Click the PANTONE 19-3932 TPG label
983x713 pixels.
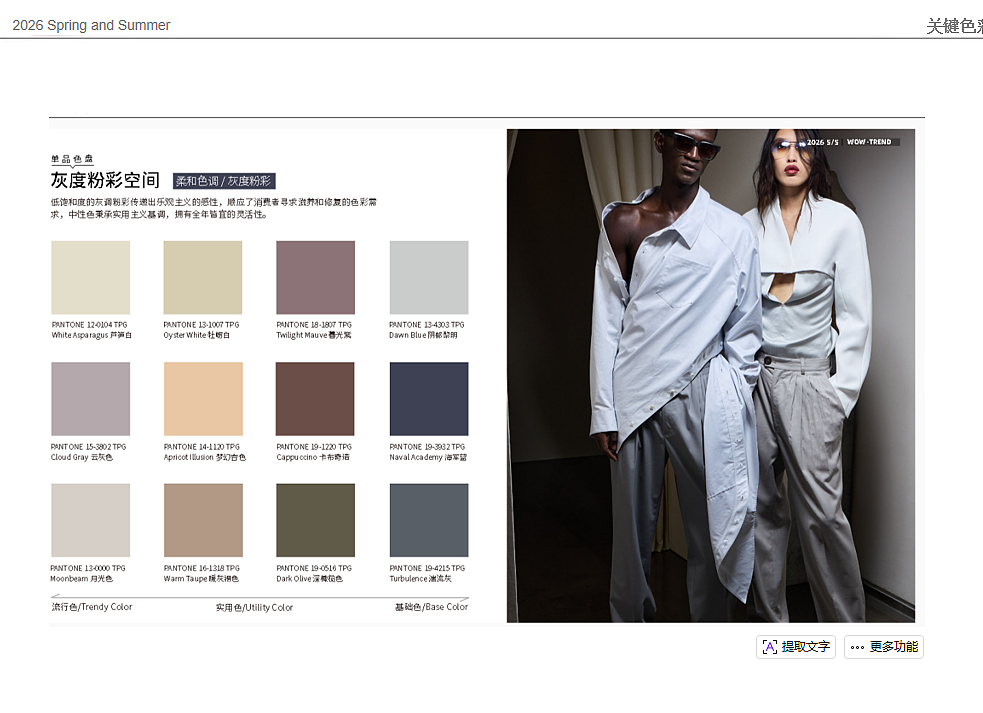pos(427,447)
